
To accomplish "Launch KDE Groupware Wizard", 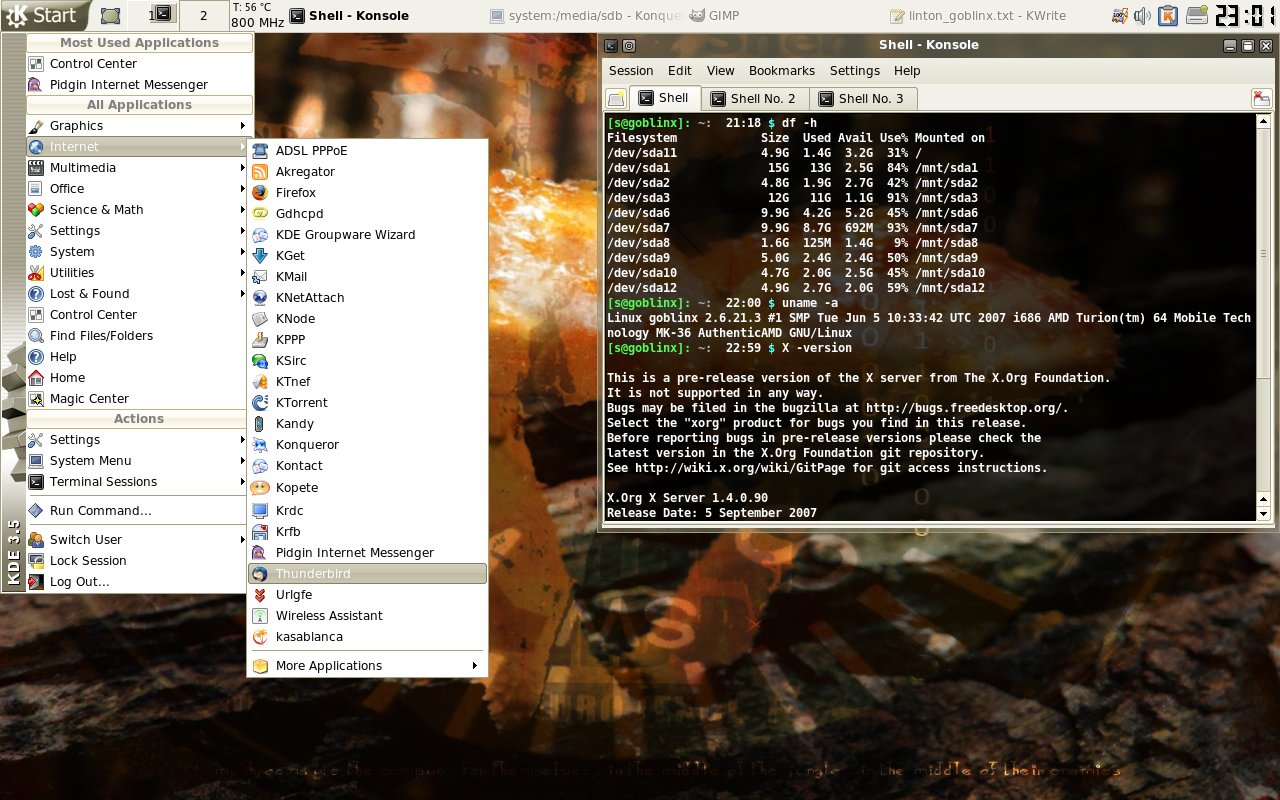I will [x=367, y=235].
